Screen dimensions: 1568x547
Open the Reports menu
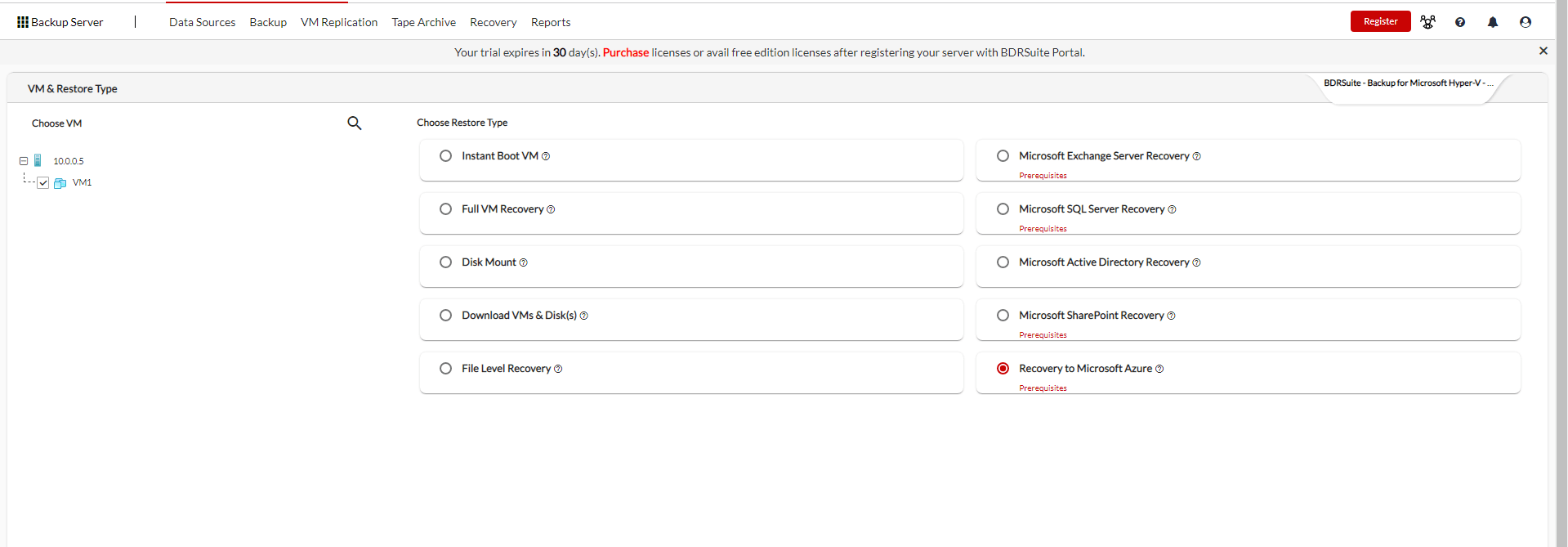click(551, 22)
